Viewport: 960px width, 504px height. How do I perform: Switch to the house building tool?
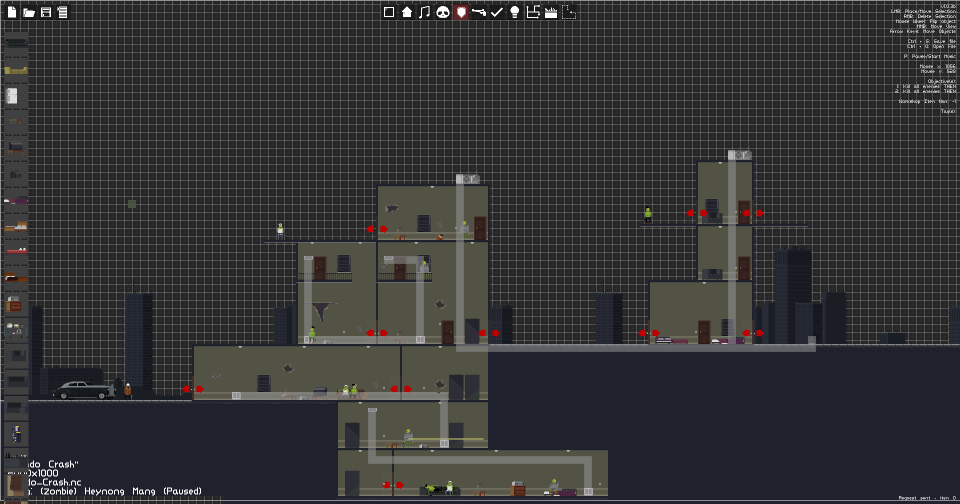[x=407, y=12]
